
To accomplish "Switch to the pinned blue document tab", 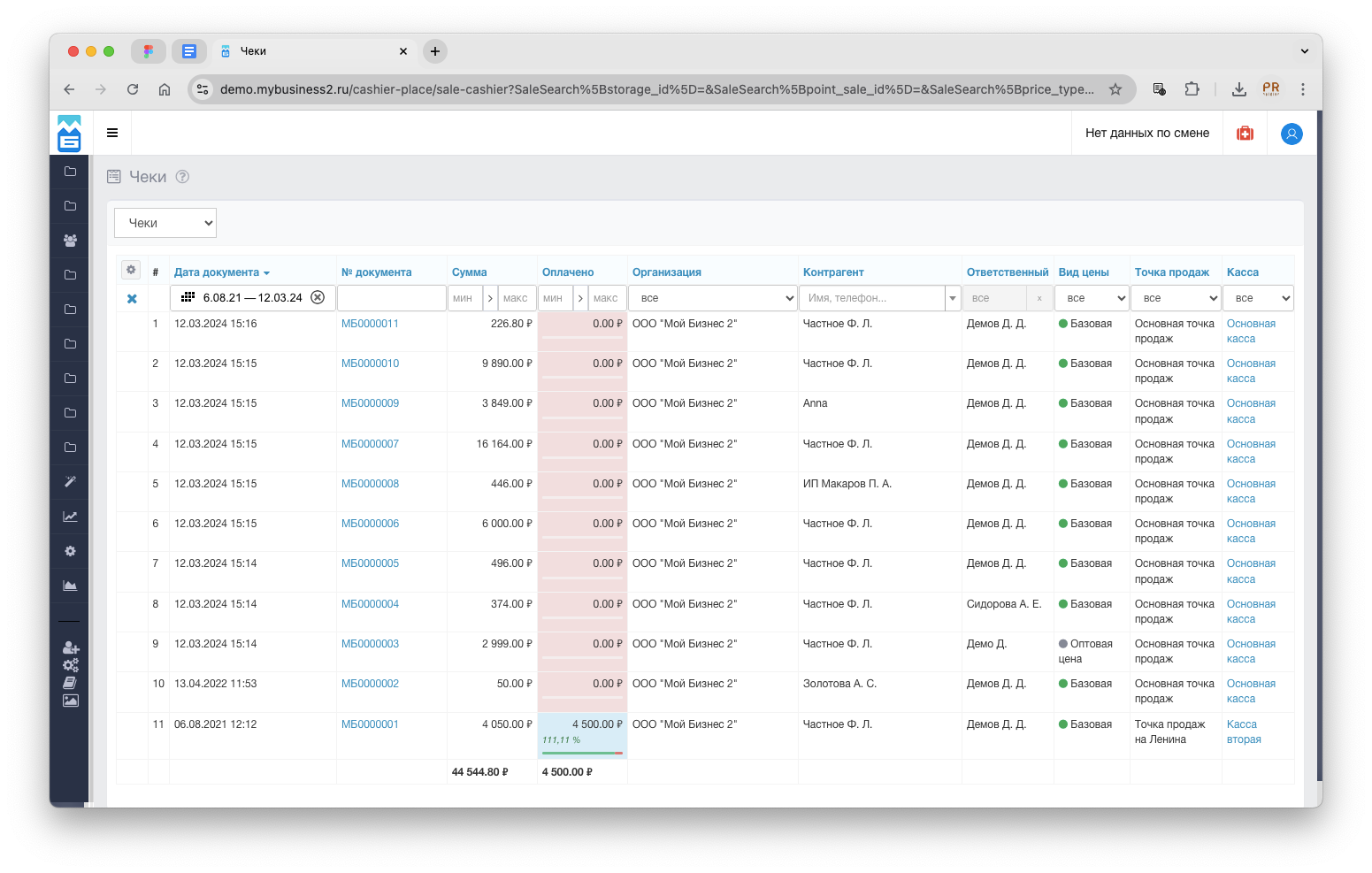I will pyautogui.click(x=189, y=51).
